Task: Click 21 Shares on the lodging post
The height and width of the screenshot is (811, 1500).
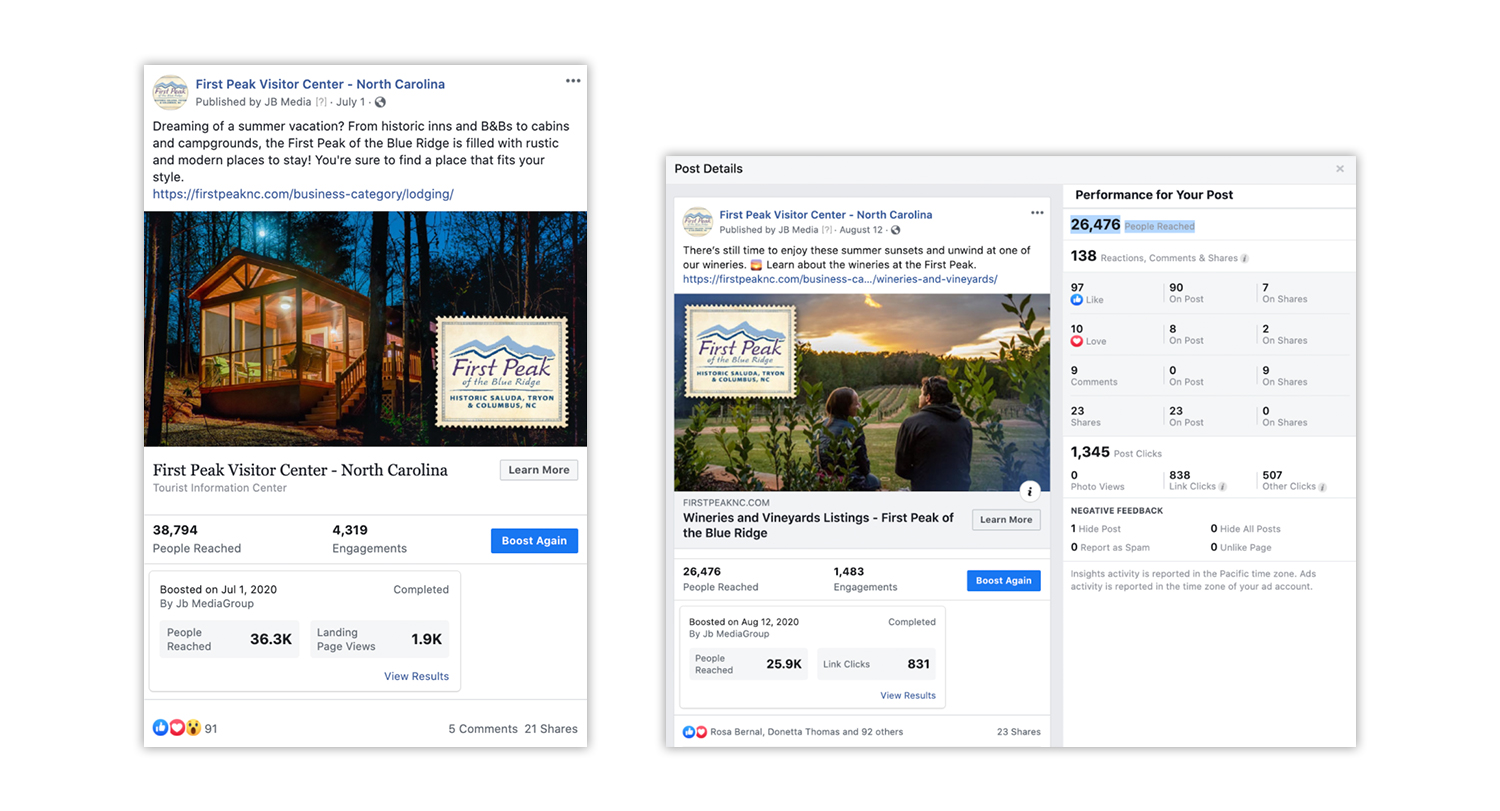Action: click(551, 729)
